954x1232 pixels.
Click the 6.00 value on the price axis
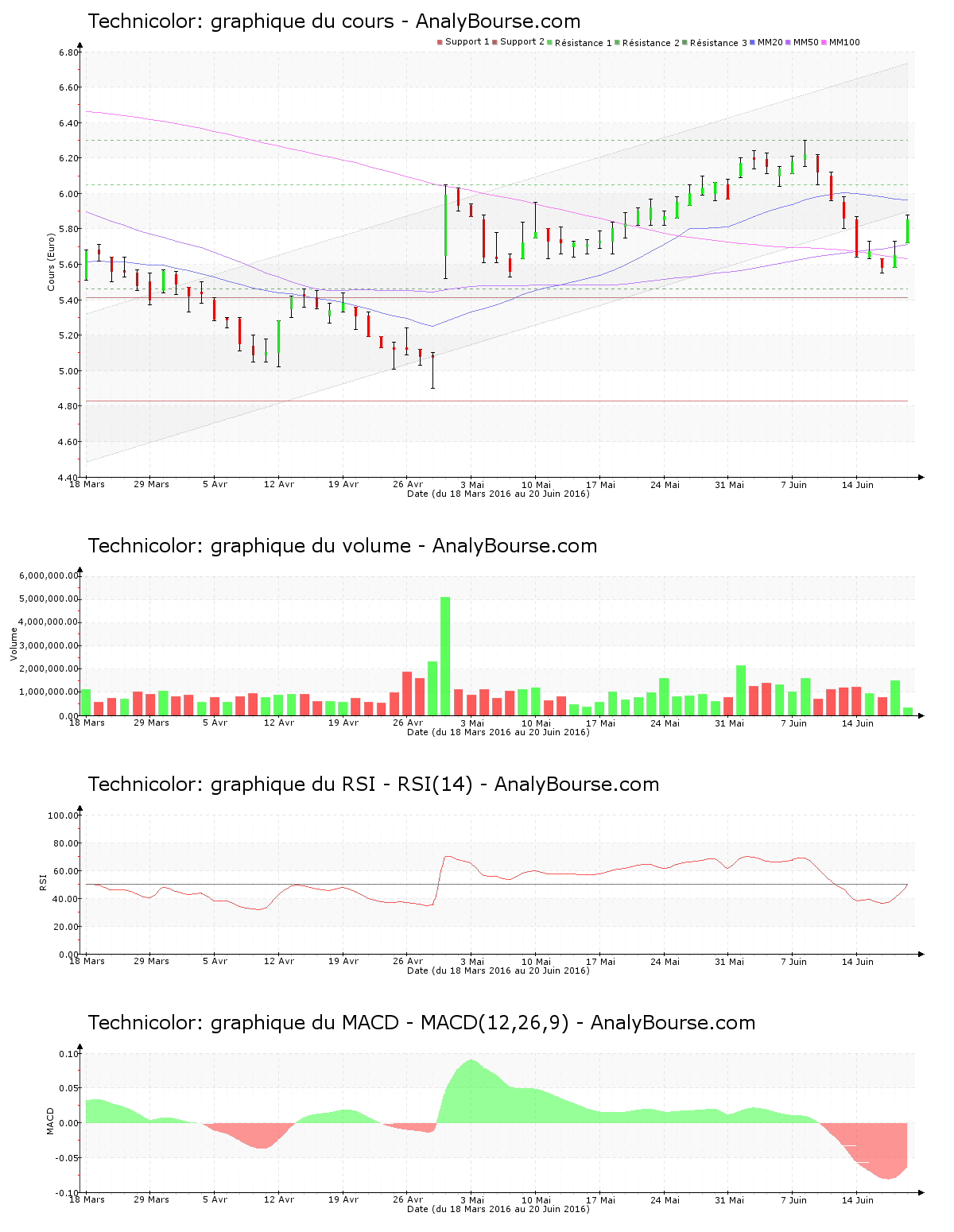pos(68,194)
